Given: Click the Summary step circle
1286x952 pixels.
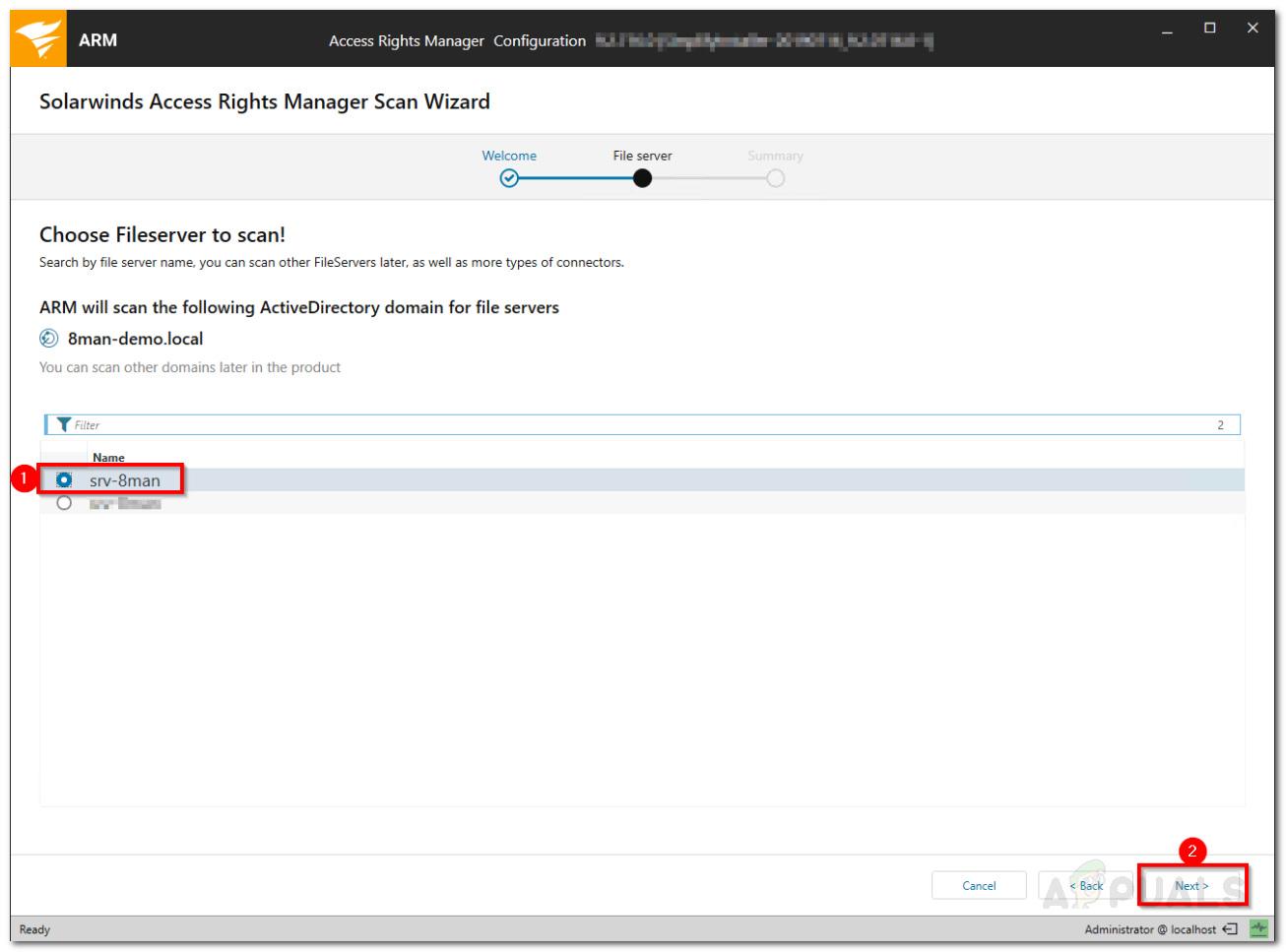Looking at the screenshot, I should pyautogui.click(x=775, y=178).
